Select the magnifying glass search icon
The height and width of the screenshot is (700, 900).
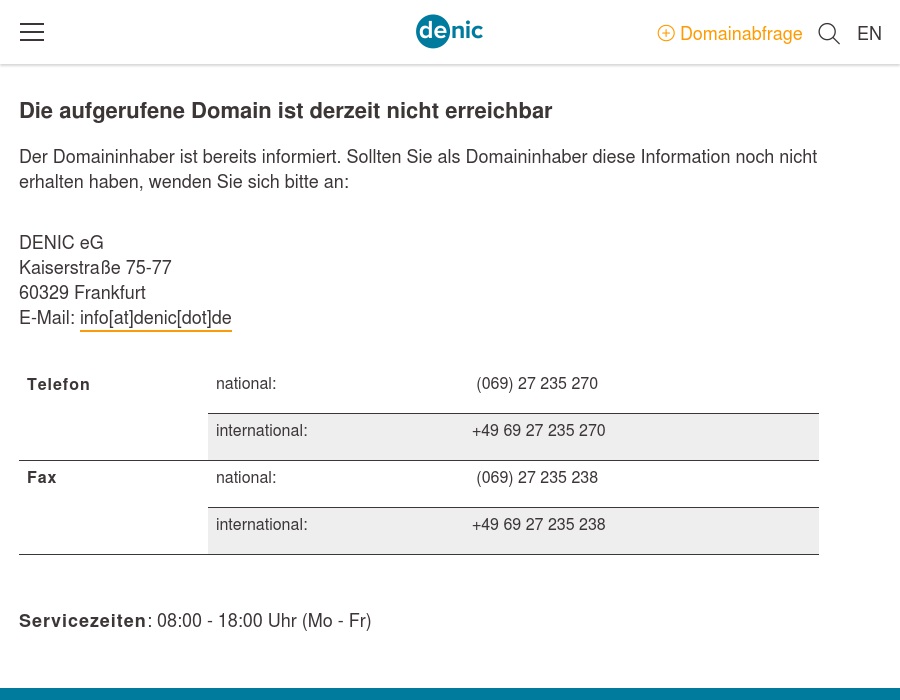[829, 34]
